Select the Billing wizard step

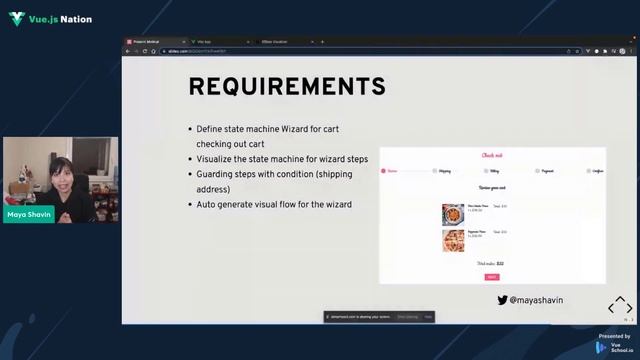coord(491,171)
